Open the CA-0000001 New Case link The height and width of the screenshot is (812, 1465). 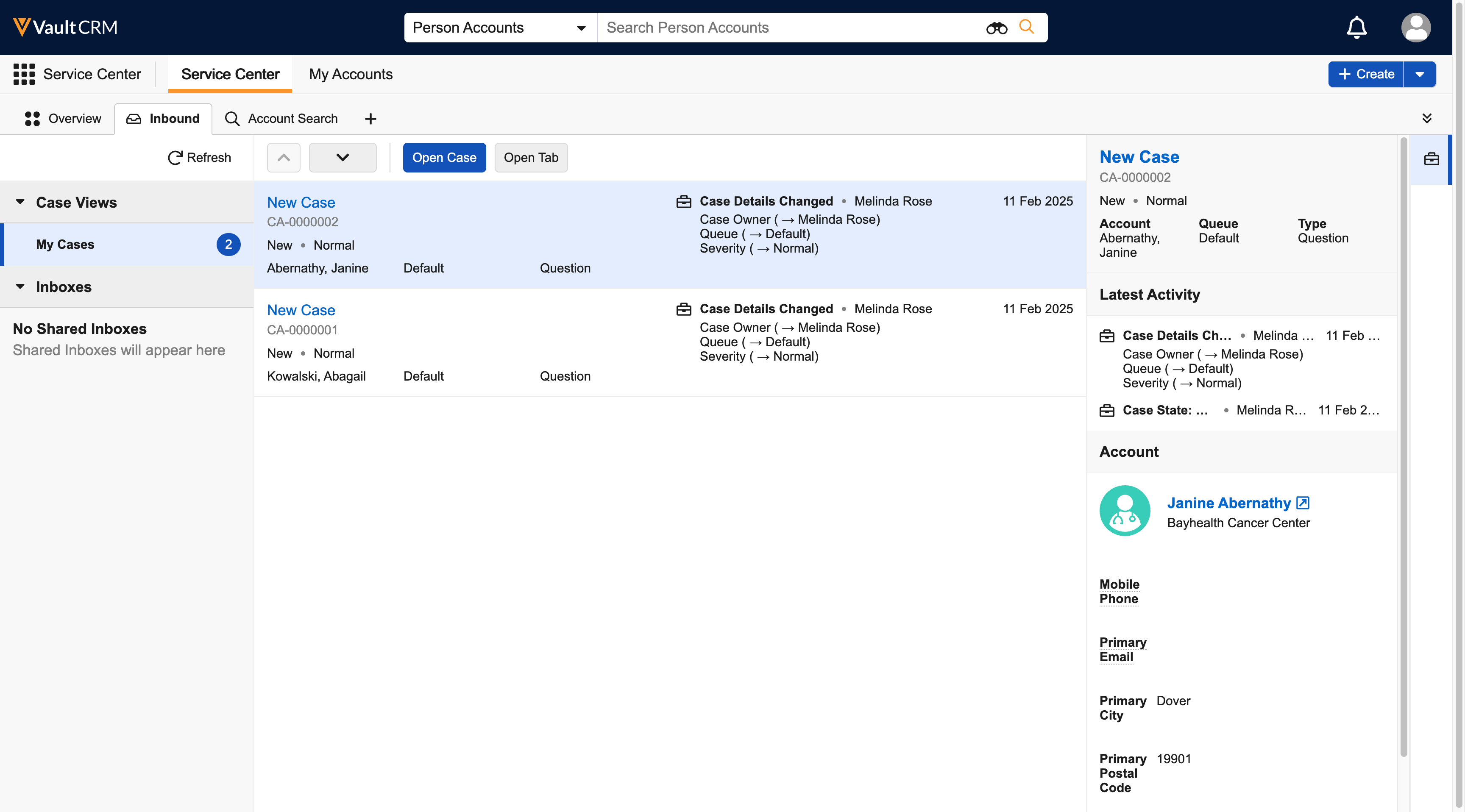(x=301, y=310)
